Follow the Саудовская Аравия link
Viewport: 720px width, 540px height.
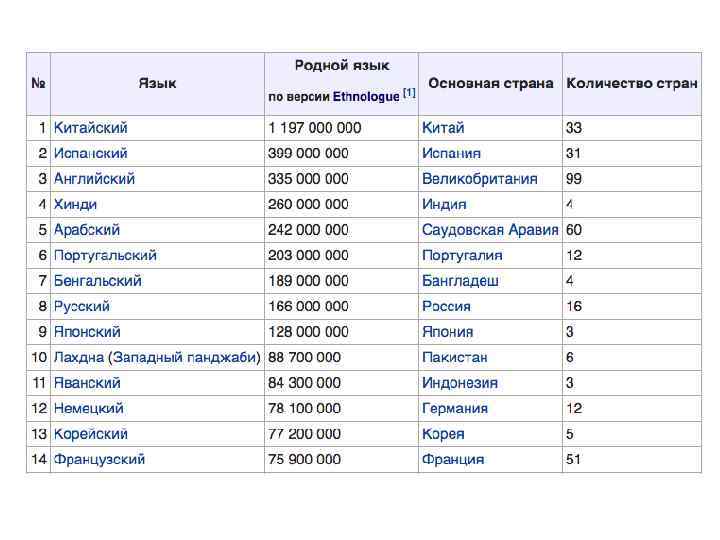490,230
